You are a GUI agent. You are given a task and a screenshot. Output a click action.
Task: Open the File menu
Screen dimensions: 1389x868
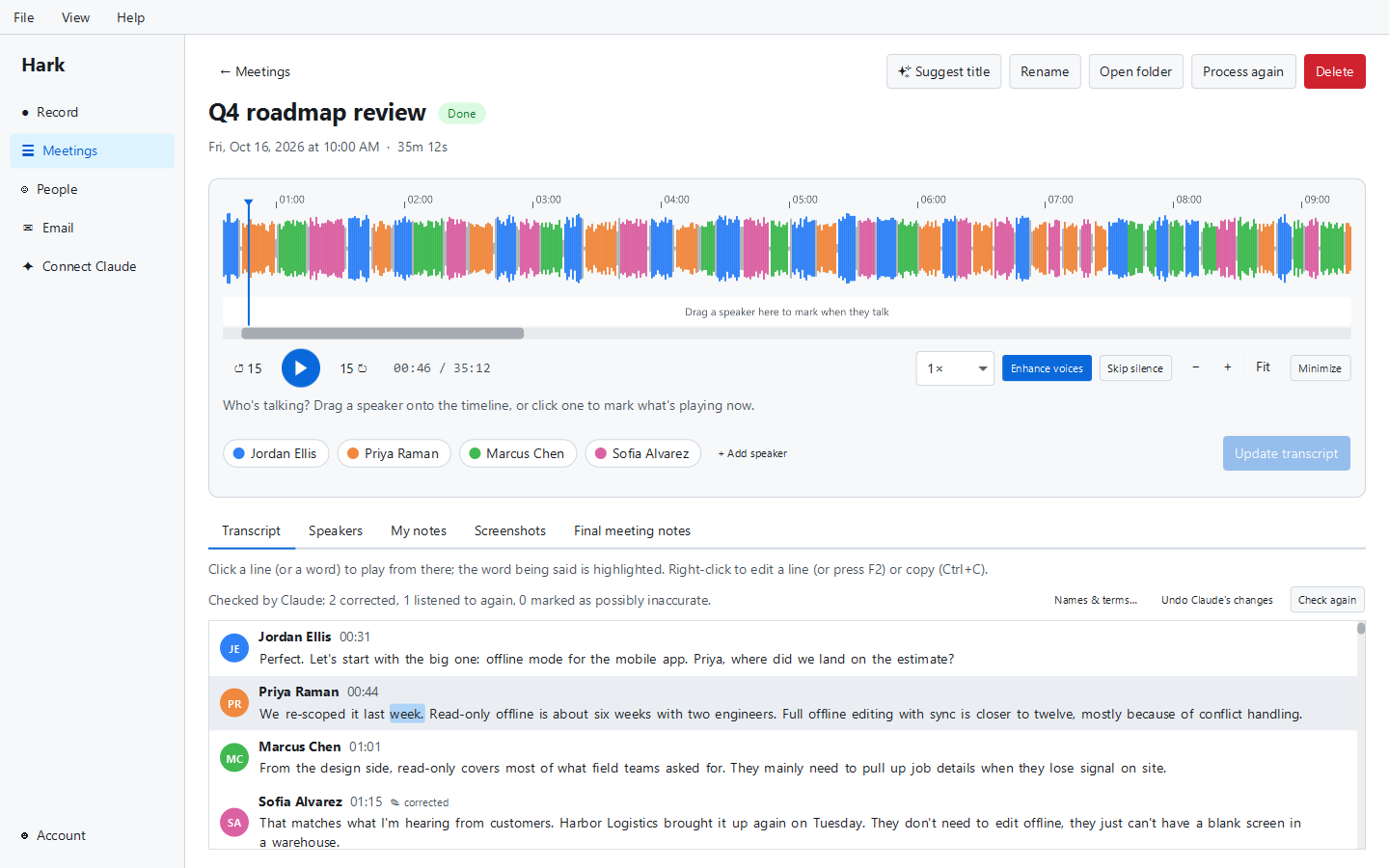(24, 17)
